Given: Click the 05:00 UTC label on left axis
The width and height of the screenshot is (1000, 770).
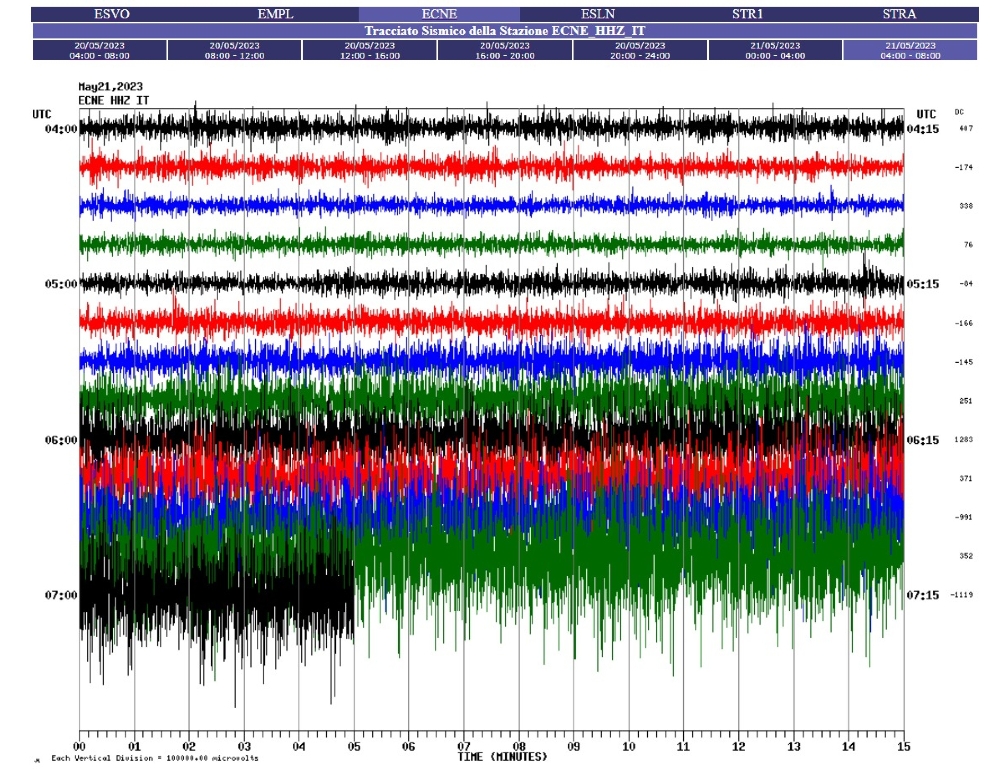Looking at the screenshot, I should point(62,284).
